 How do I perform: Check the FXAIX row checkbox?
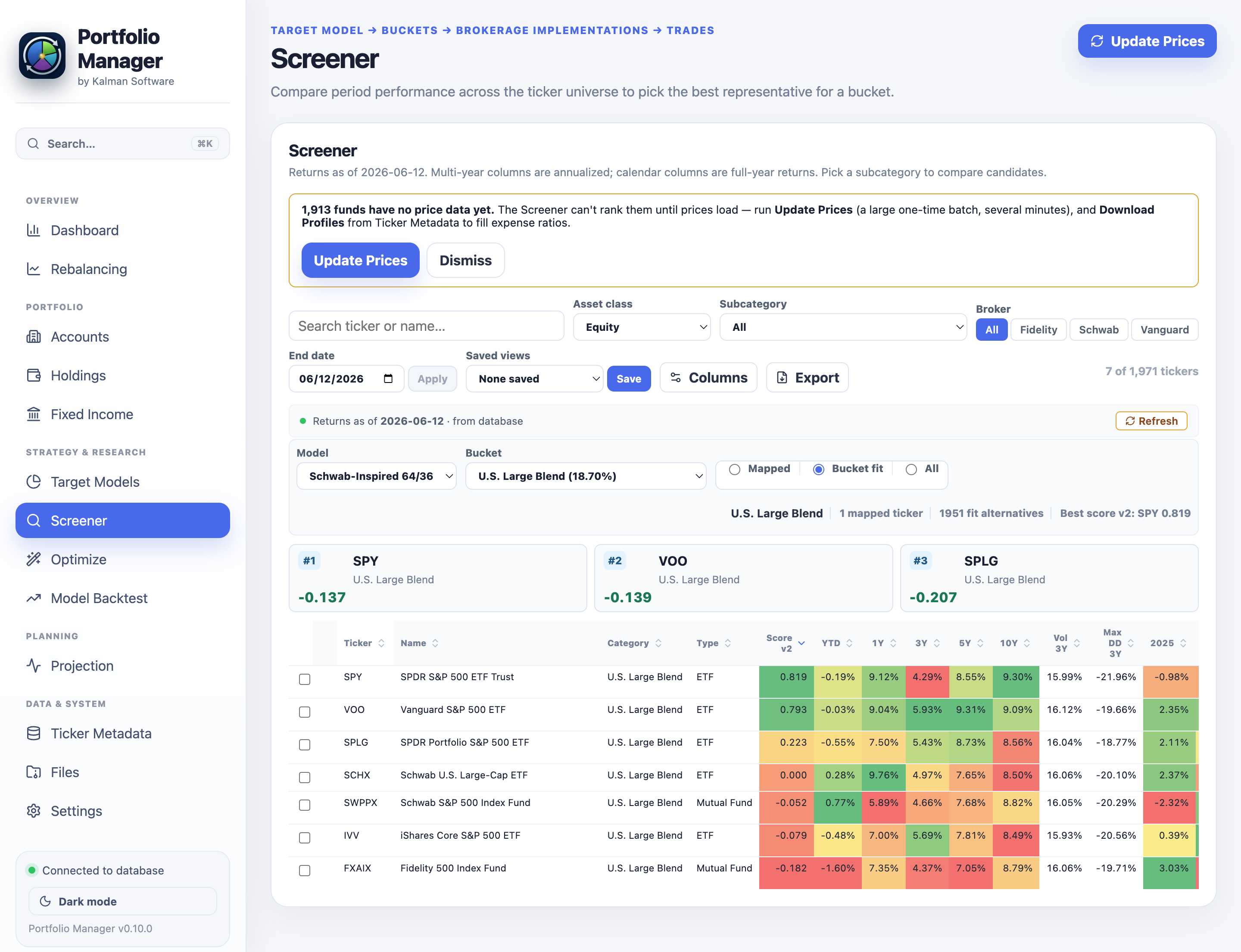click(x=305, y=871)
